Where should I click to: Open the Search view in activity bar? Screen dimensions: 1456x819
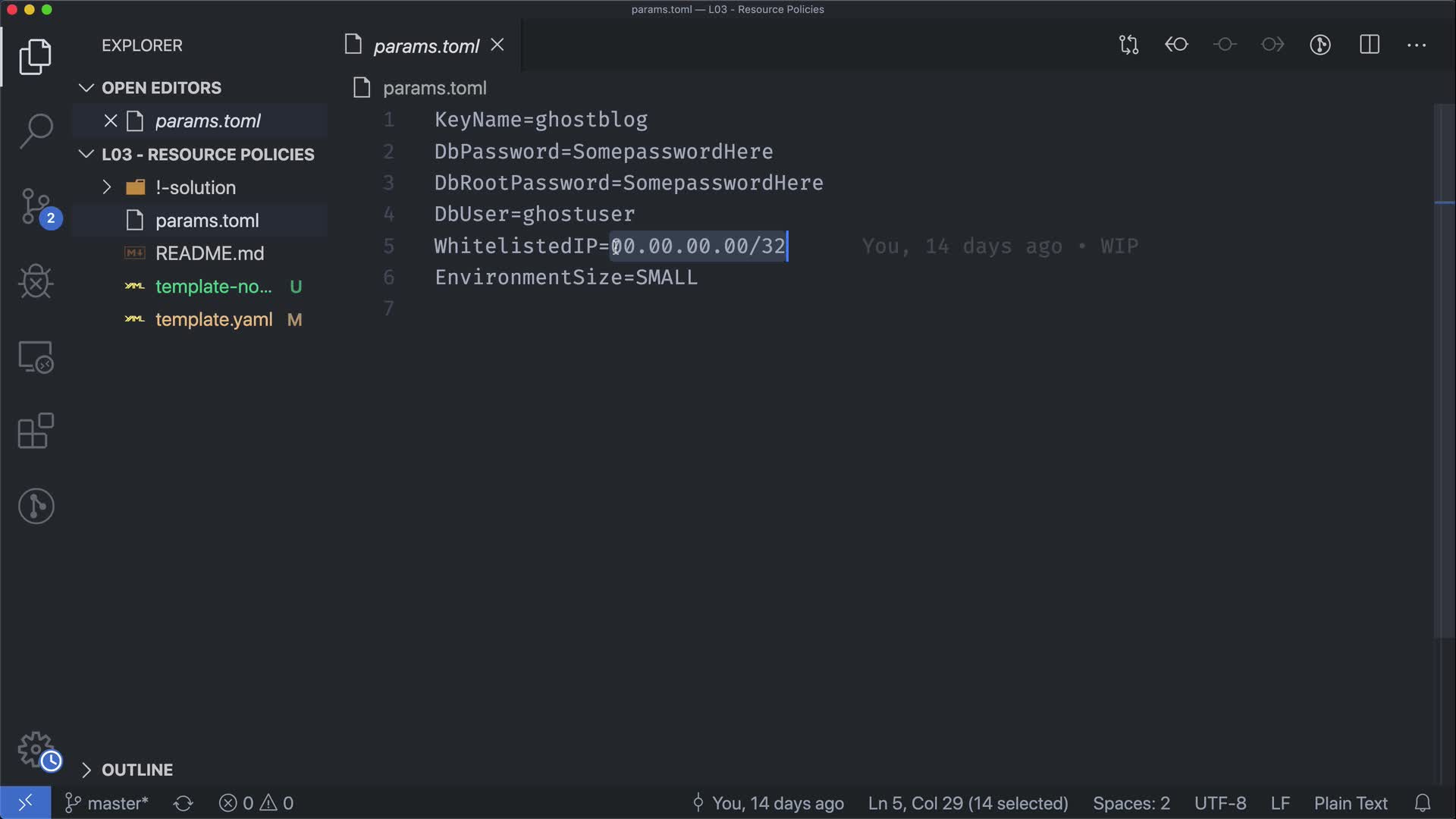click(36, 130)
